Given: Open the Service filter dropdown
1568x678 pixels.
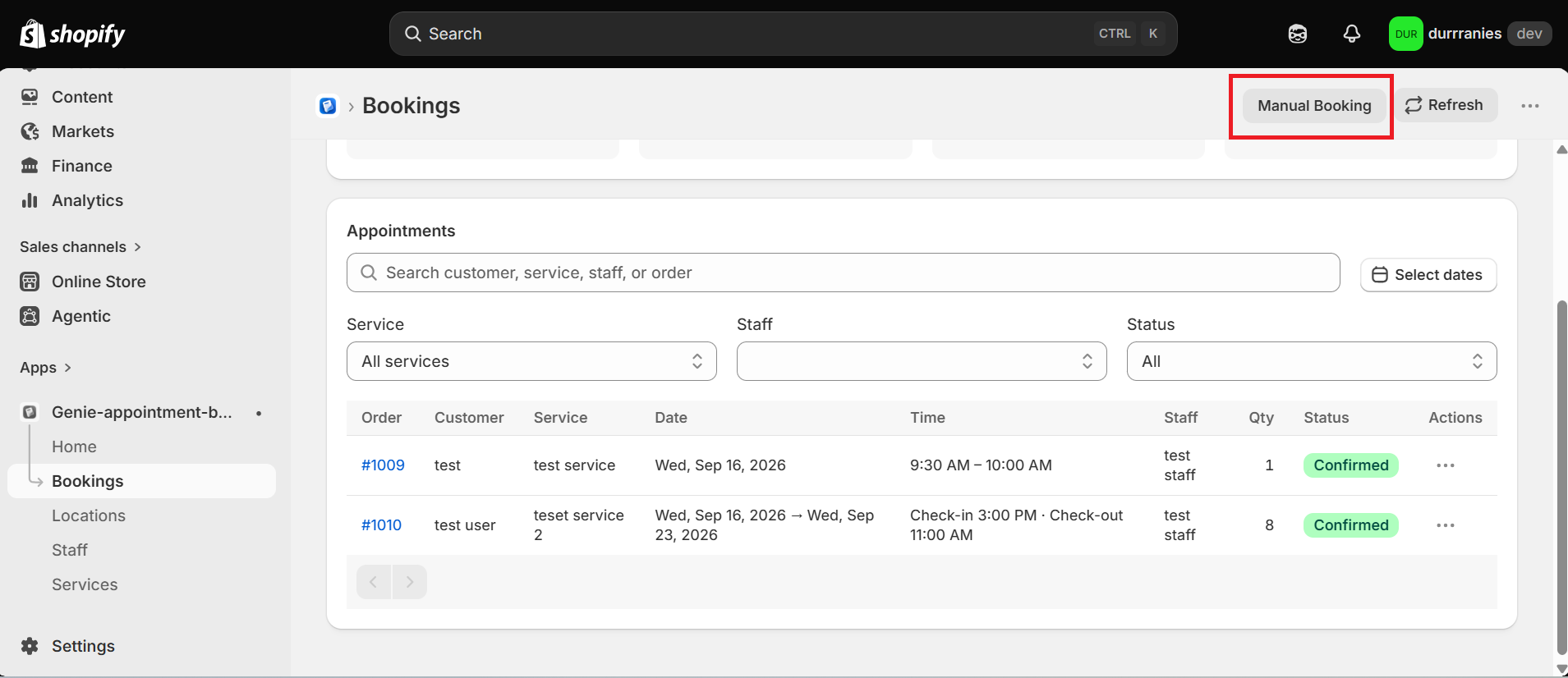Looking at the screenshot, I should click(x=531, y=361).
